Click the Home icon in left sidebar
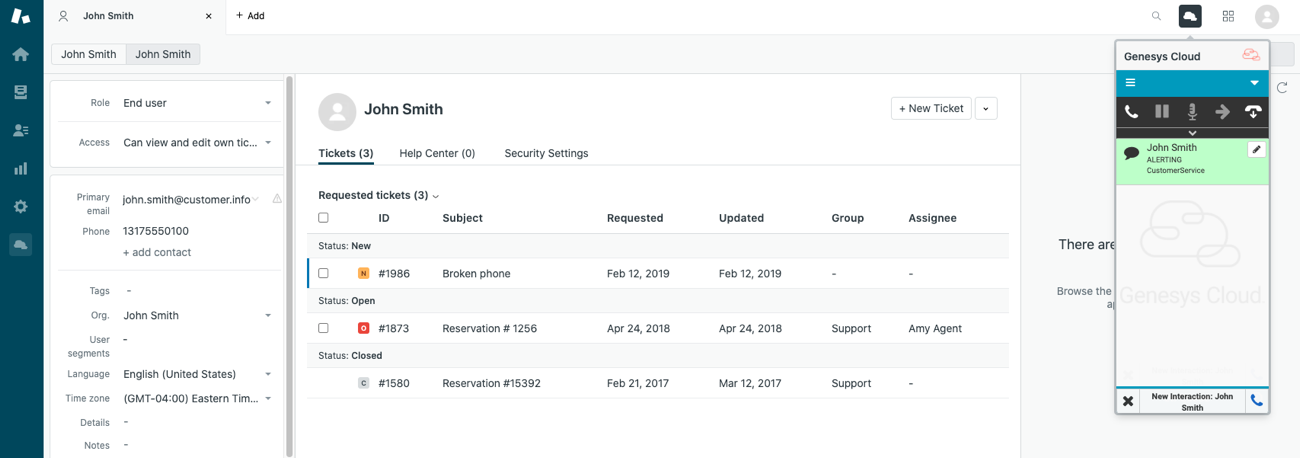 point(21,54)
